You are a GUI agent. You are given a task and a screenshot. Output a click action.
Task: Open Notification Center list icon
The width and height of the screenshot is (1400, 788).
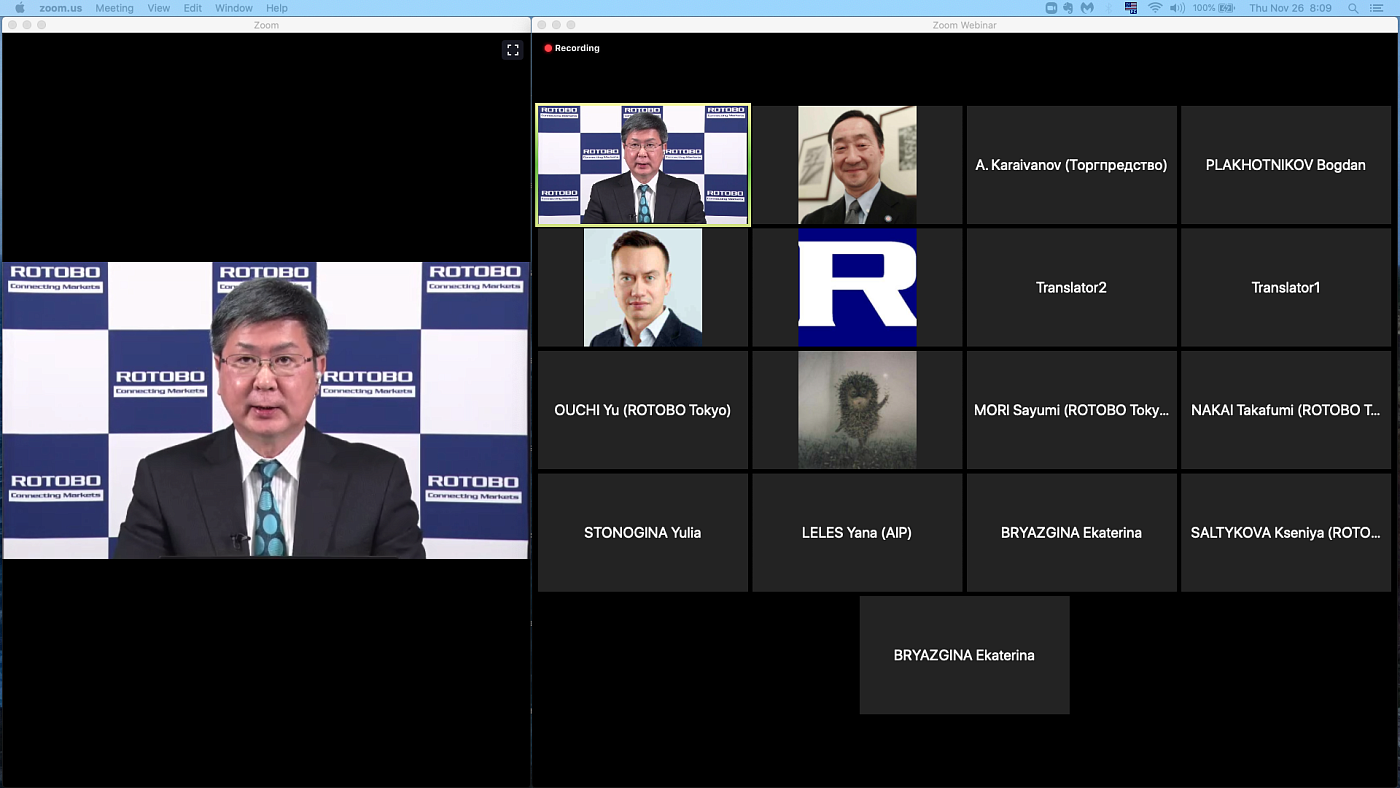pos(1377,8)
